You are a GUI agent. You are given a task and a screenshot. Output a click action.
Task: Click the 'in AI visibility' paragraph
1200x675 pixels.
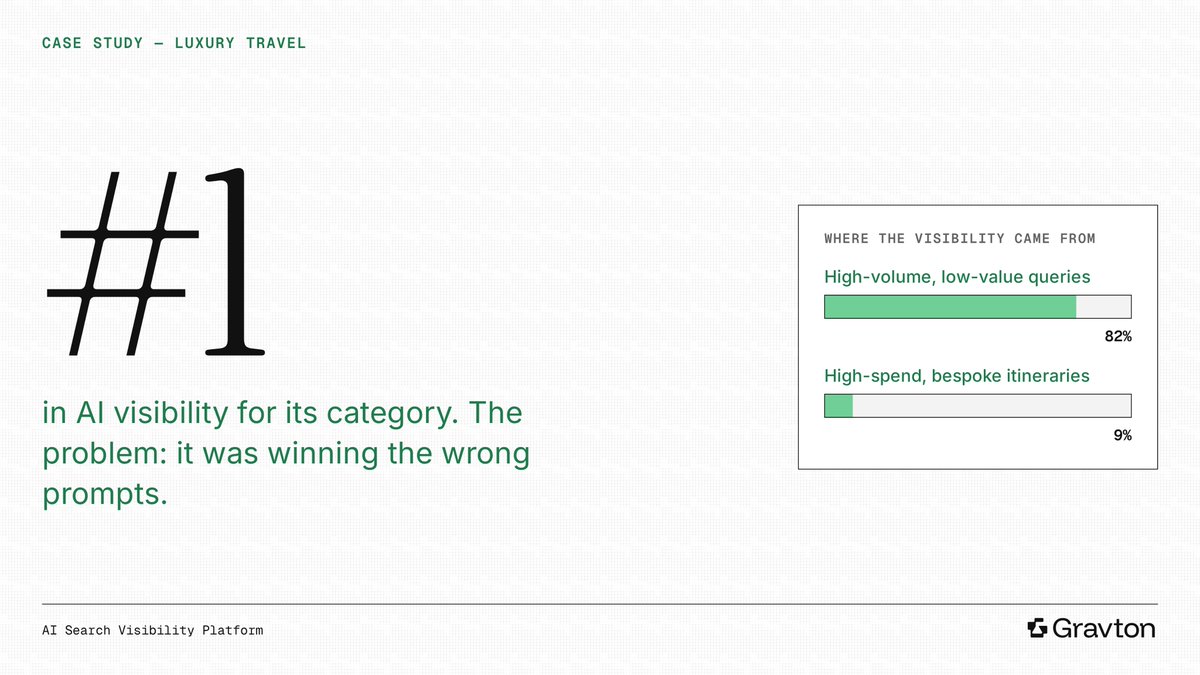coord(285,453)
